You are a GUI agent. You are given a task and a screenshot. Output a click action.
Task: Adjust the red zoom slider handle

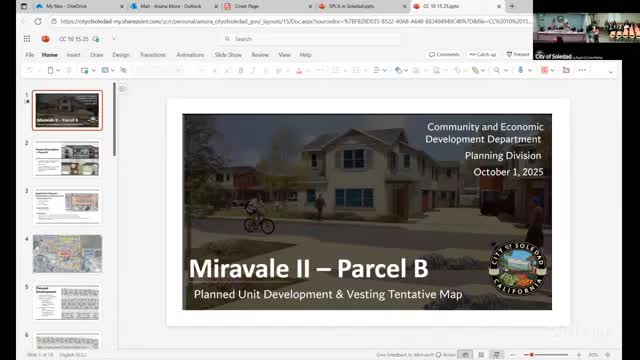[532, 355]
